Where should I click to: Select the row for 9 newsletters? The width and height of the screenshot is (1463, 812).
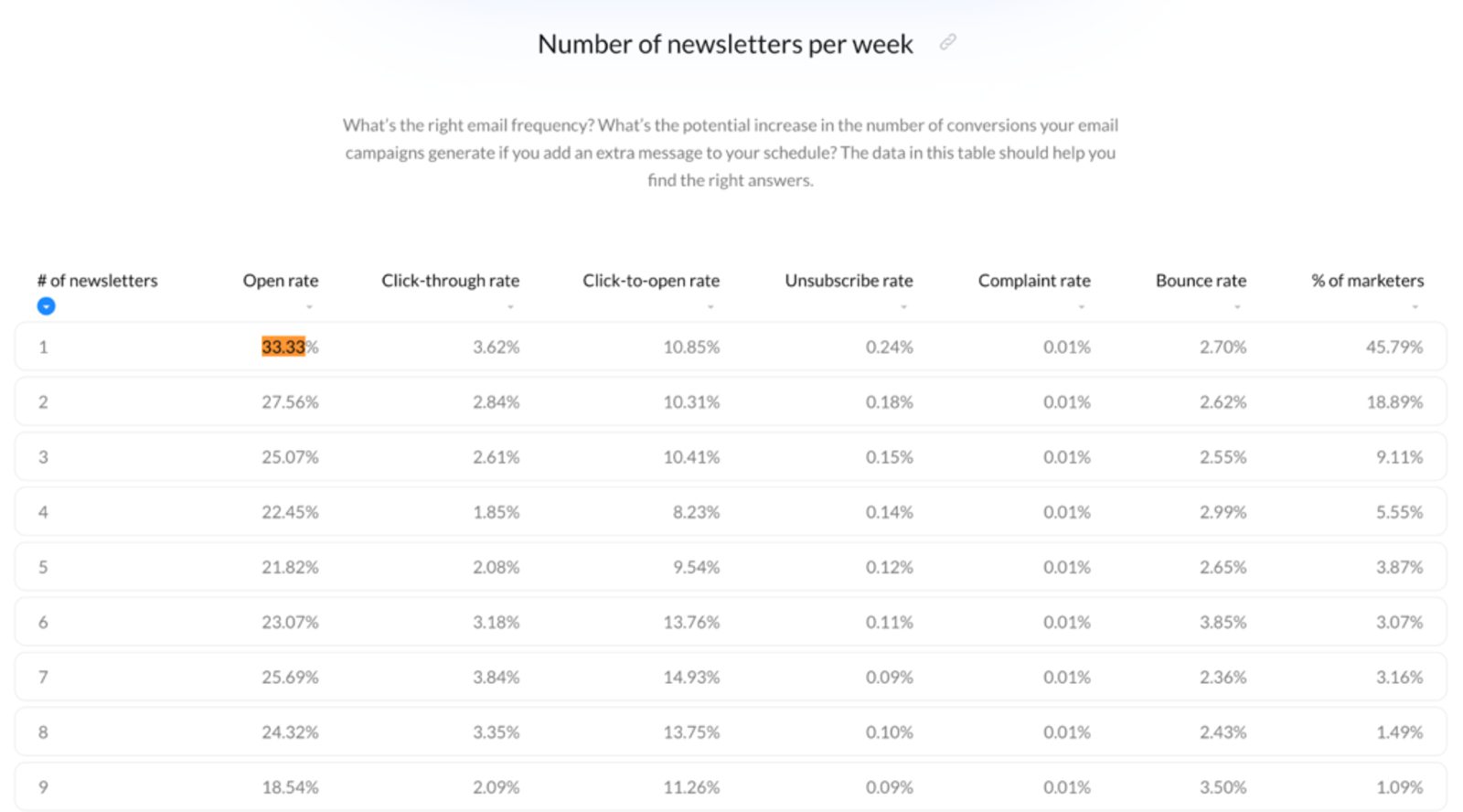(x=730, y=787)
